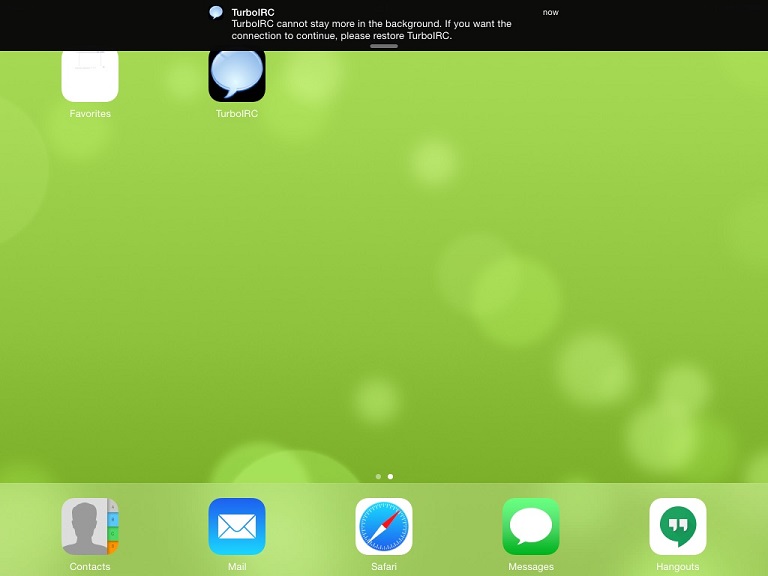
Task: Open the Favorites home screen icon
Action: 90,76
